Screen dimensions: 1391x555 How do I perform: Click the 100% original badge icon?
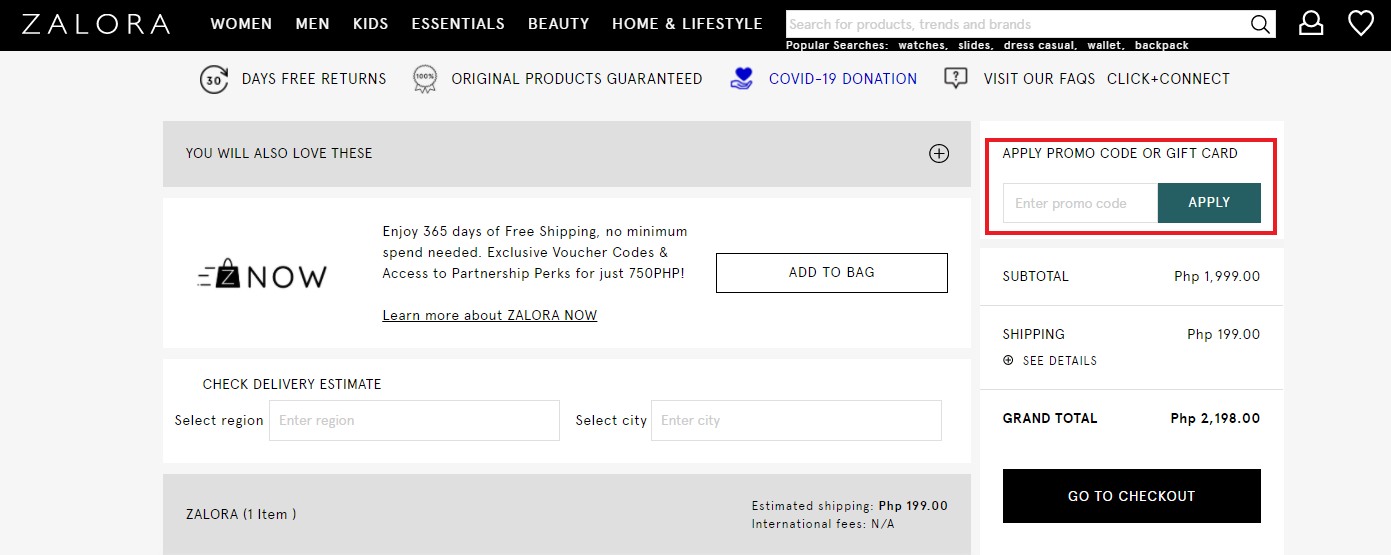click(x=425, y=79)
